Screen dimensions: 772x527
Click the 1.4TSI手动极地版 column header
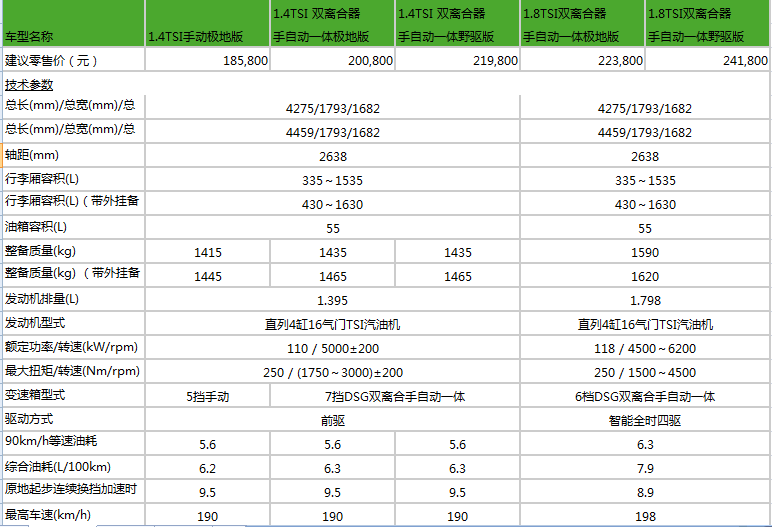(207, 36)
